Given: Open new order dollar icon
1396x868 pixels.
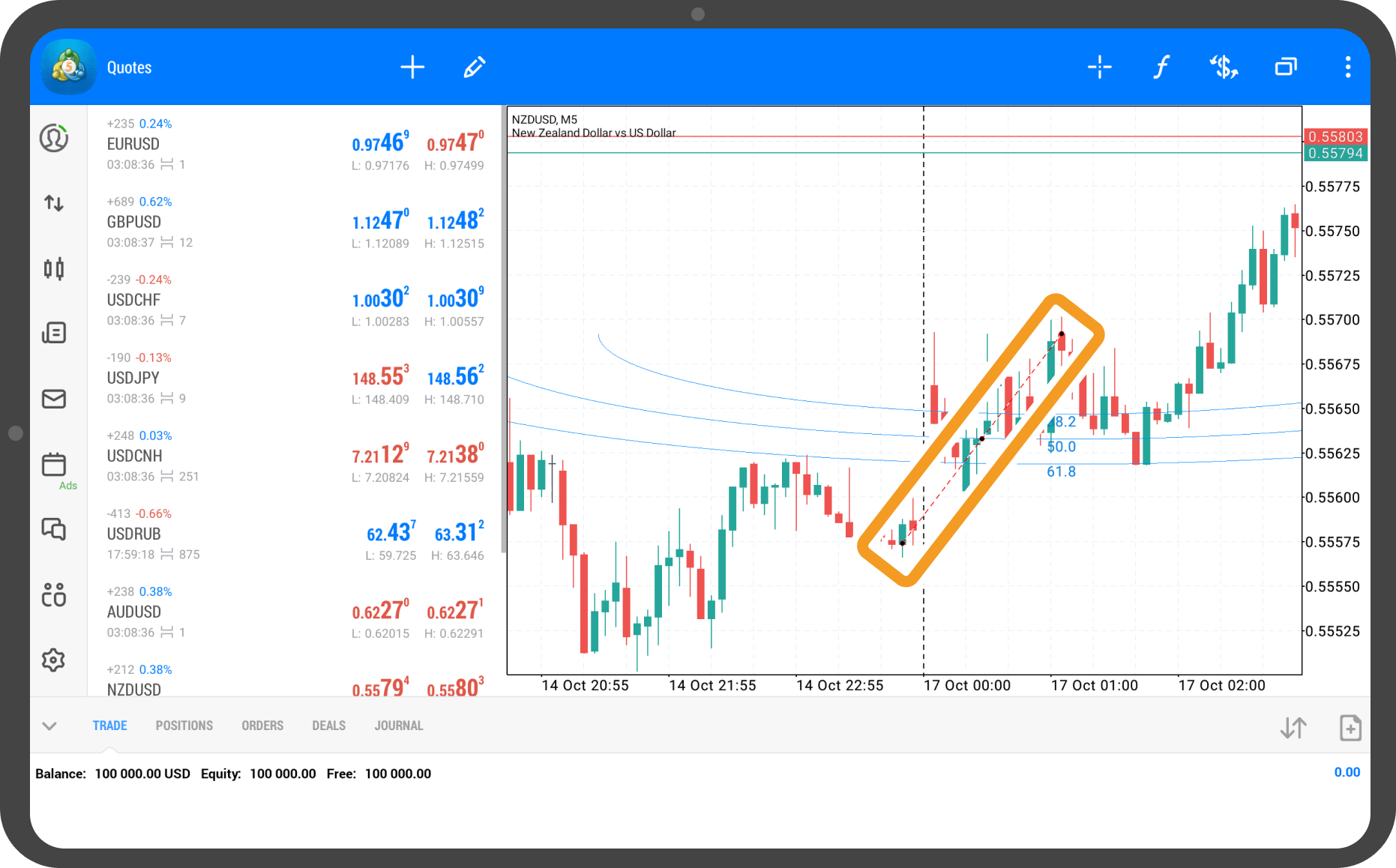Looking at the screenshot, I should coord(1224,67).
